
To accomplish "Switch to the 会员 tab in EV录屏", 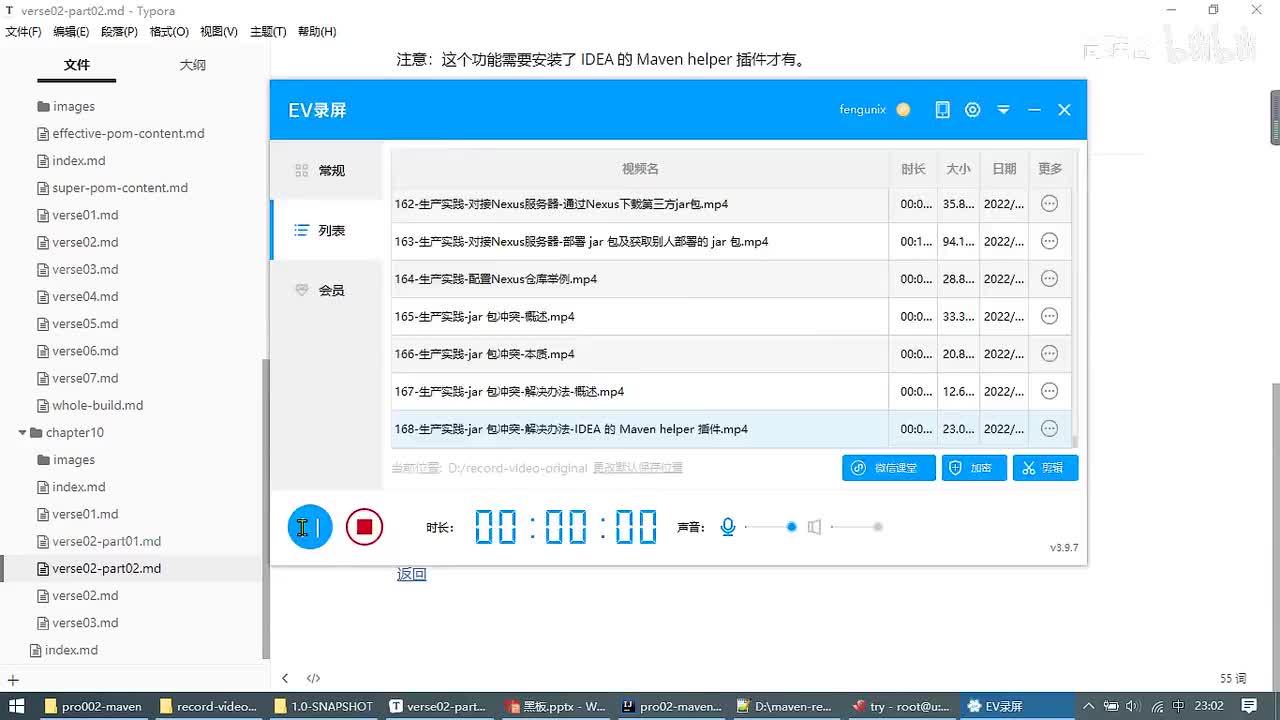I will 327,291.
